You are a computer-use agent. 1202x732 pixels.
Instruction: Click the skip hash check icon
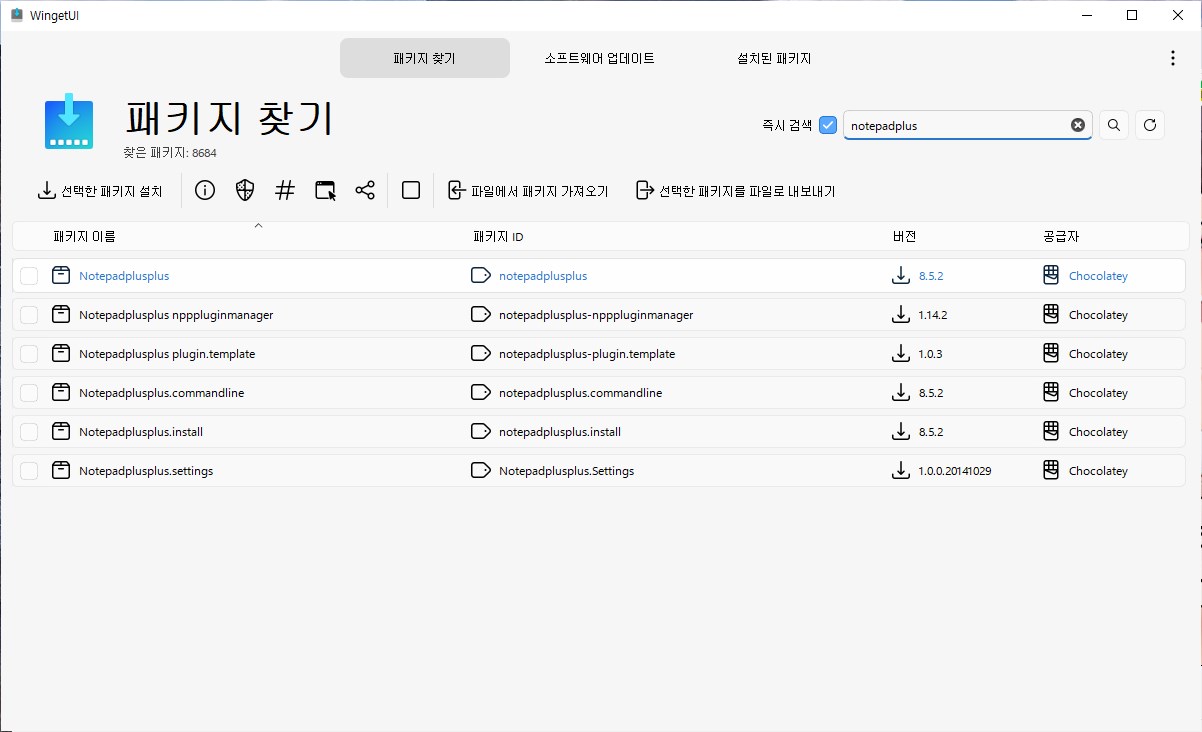point(284,189)
